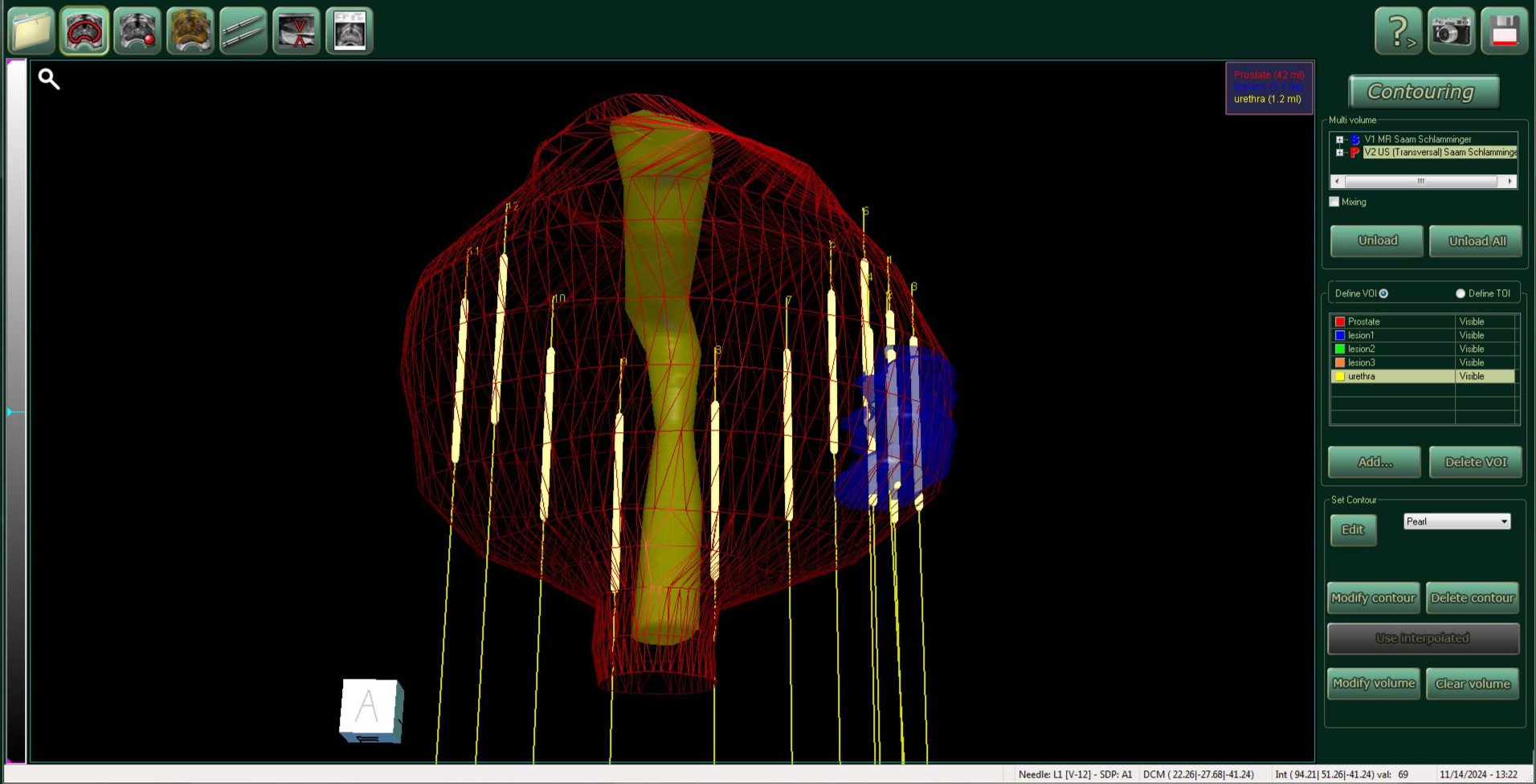Enable the Mixing checkbox
This screenshot has height=784, width=1536.
(x=1334, y=202)
